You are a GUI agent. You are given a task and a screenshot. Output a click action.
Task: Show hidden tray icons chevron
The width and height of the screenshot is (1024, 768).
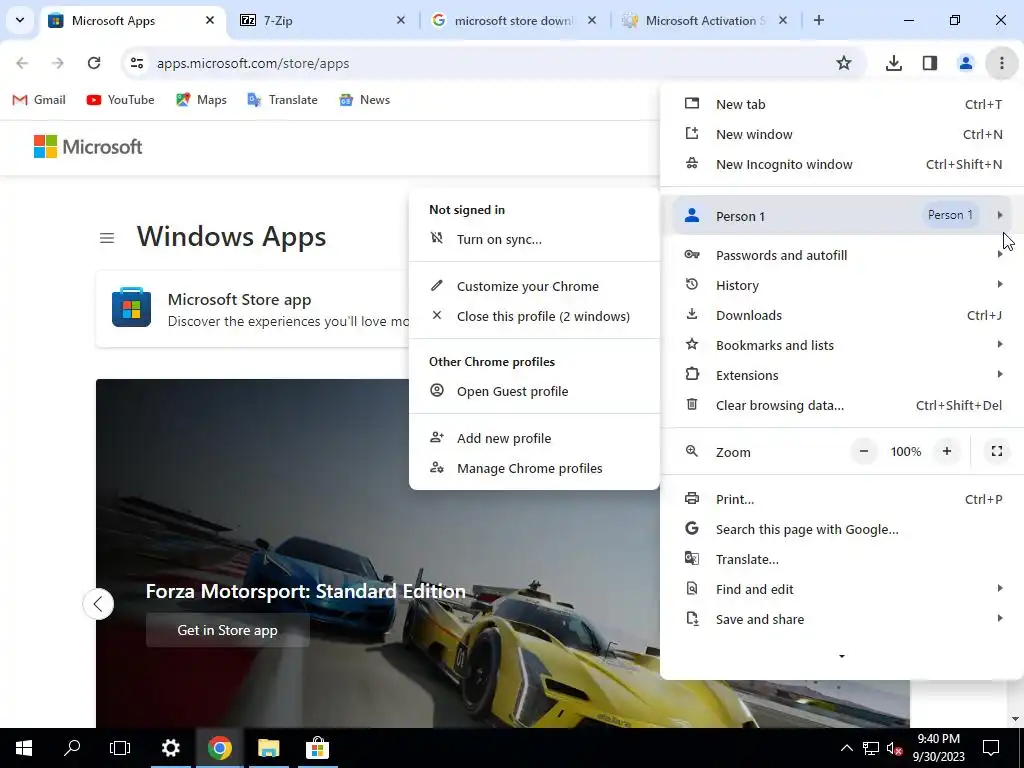tap(846, 748)
